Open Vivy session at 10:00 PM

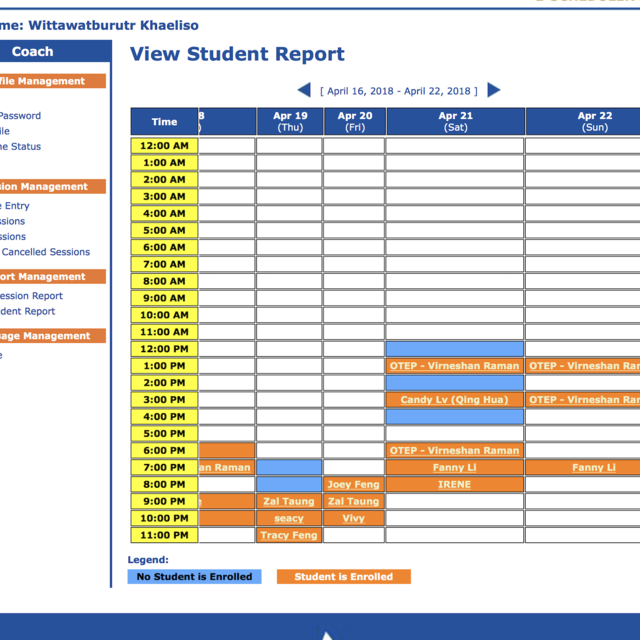tap(353, 518)
